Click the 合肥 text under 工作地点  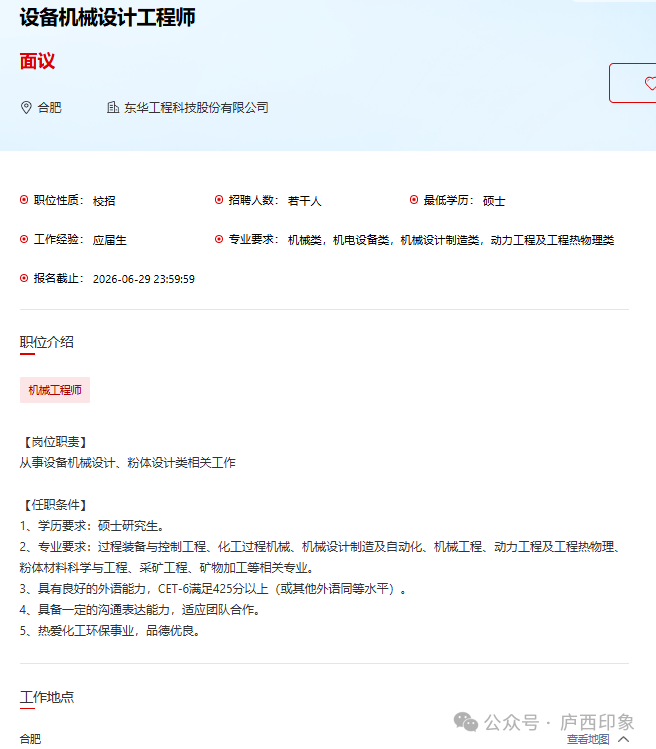point(31,739)
